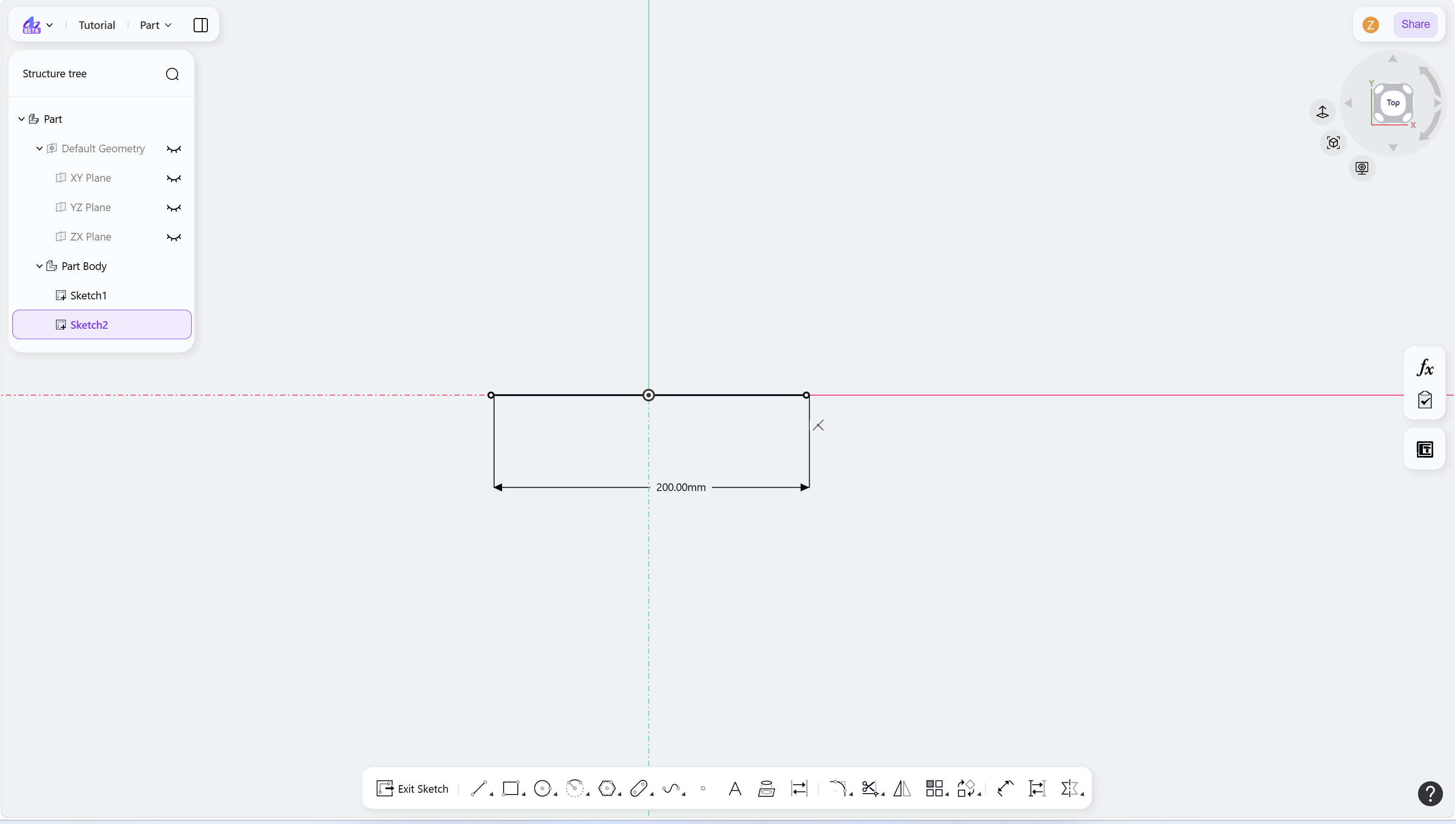Open display settings monitor icon

point(1362,168)
